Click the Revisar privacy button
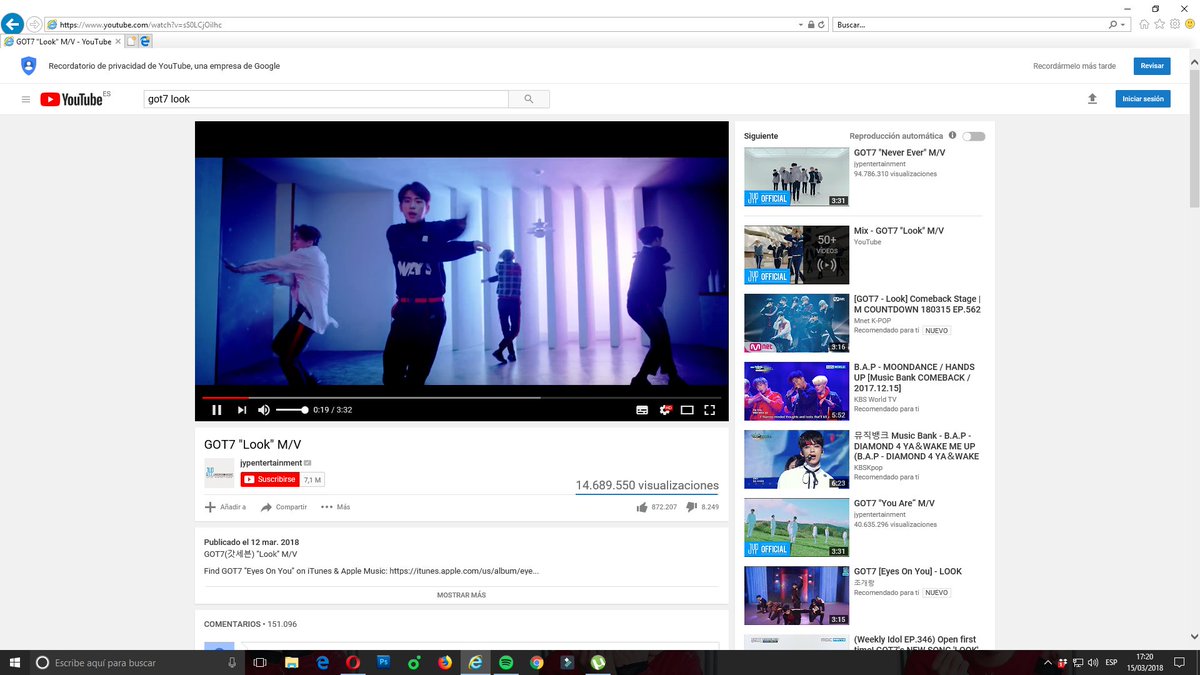 [x=1152, y=66]
